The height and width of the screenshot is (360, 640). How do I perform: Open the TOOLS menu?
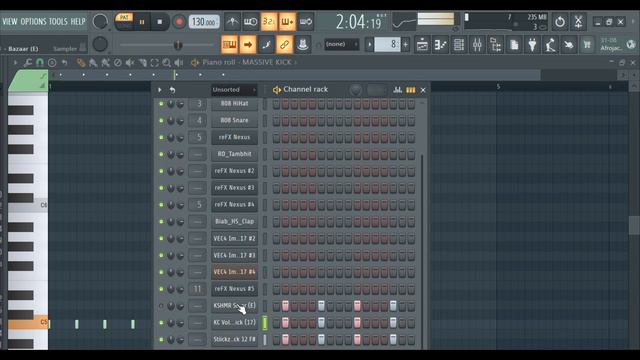coord(58,22)
